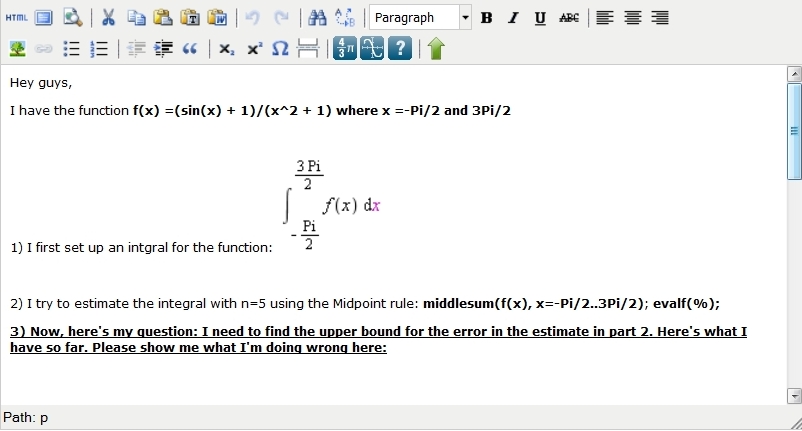This screenshot has width=802, height=431.
Task: Toggle italic formatting
Action: [513, 17]
